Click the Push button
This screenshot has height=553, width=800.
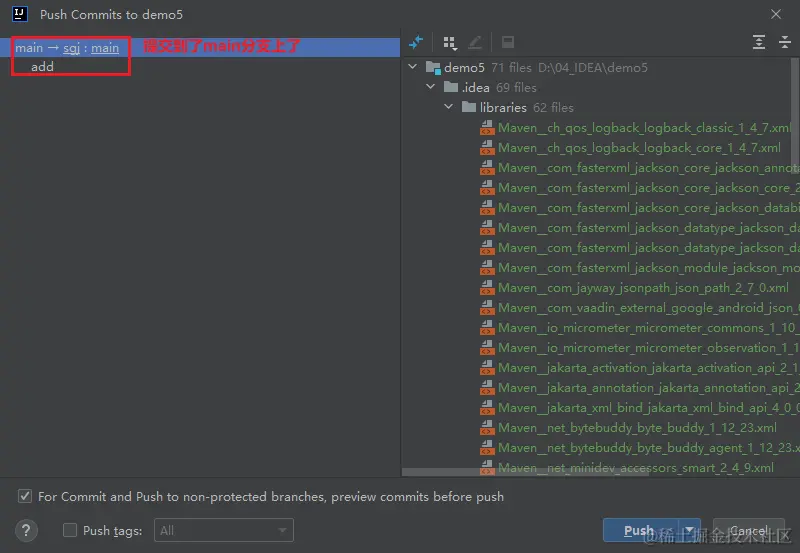point(641,531)
